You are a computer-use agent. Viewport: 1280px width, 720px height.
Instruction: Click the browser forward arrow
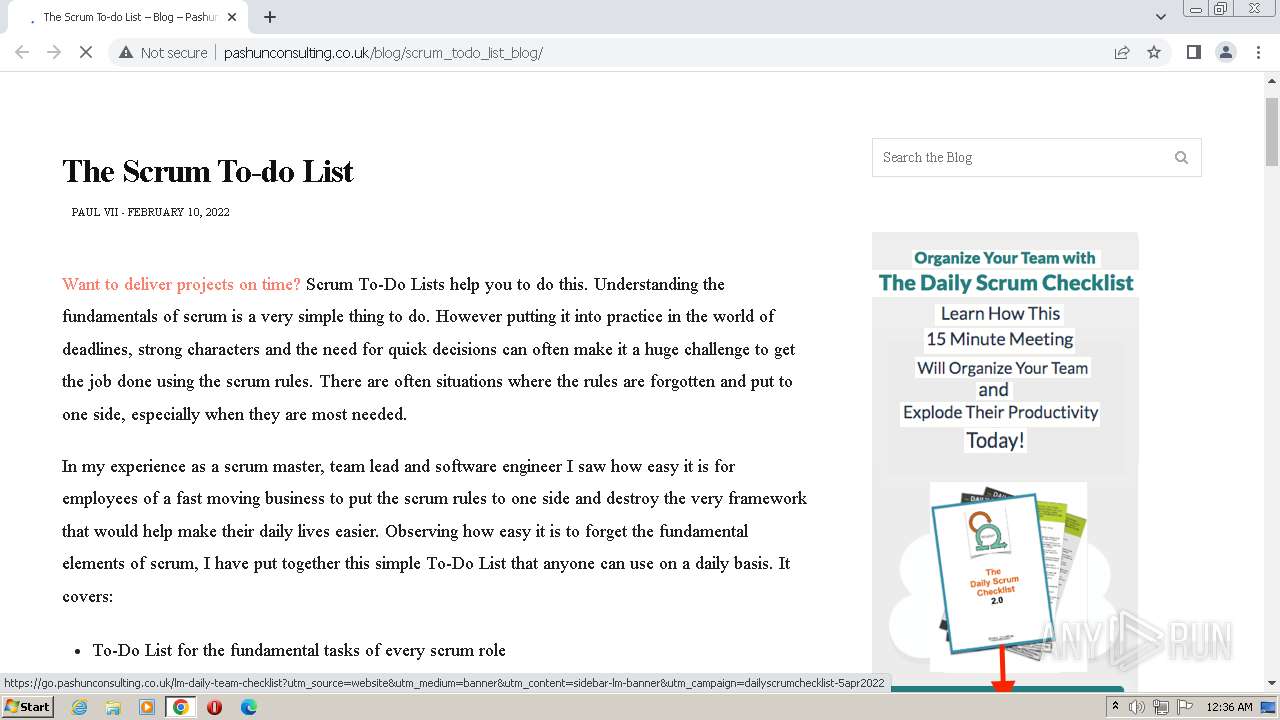[x=54, y=52]
